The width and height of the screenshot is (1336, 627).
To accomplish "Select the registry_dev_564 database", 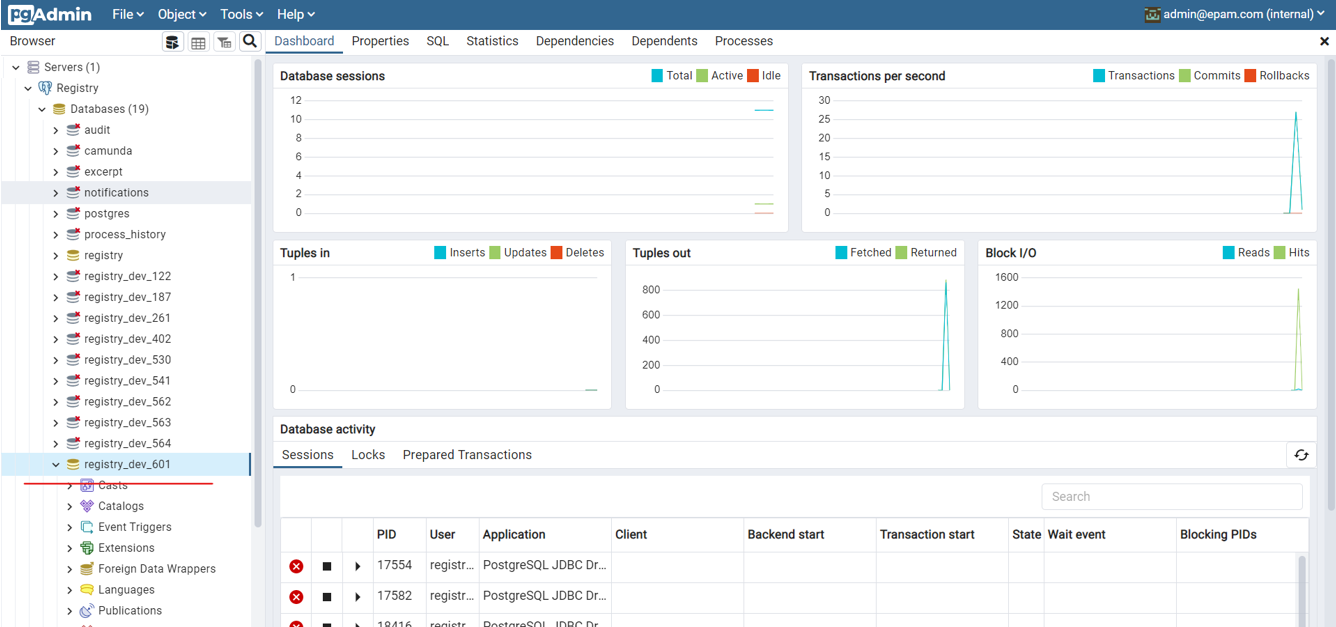I will [x=128, y=444].
